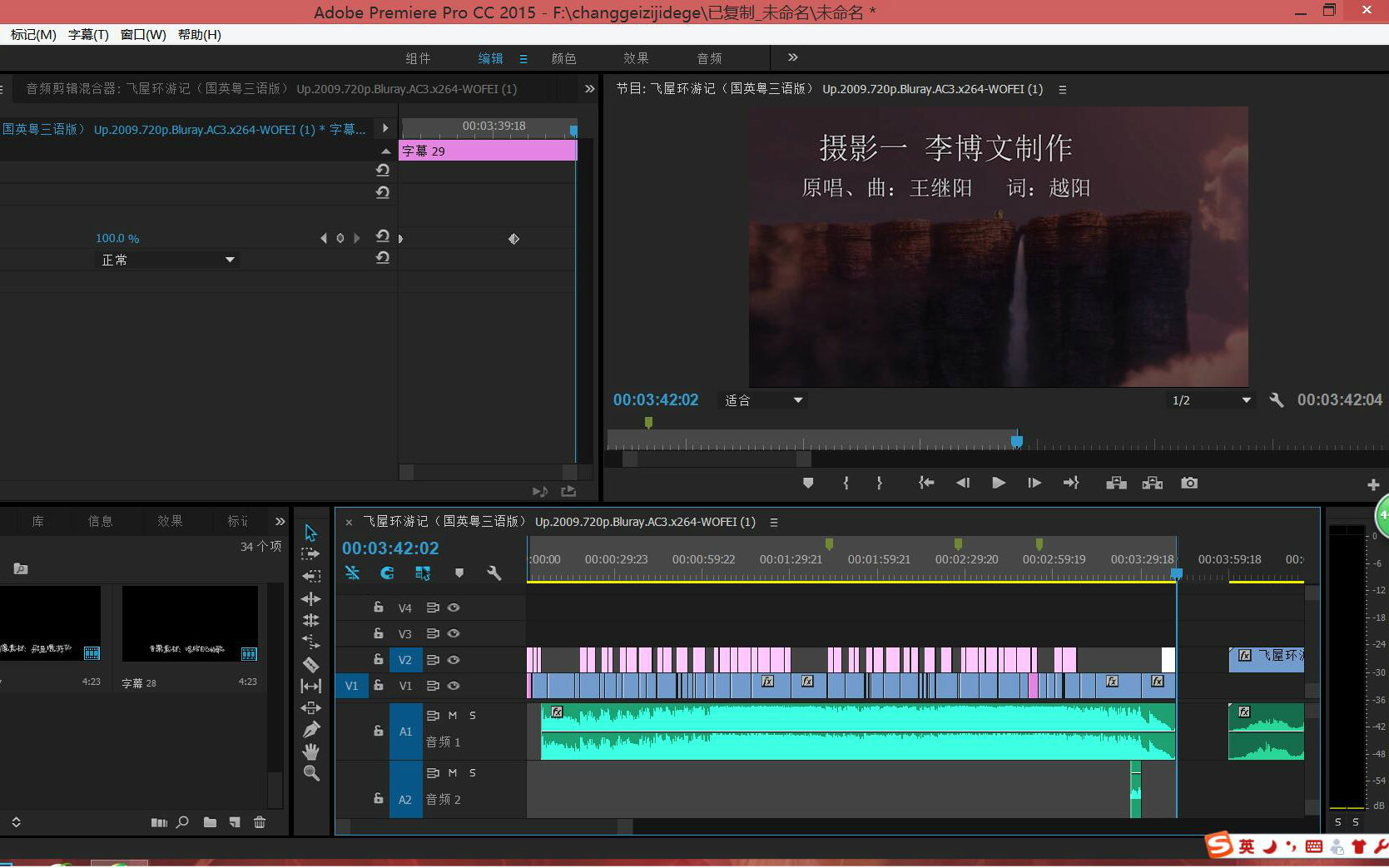Open Program monitor settings wrench
1389x868 pixels.
click(x=1276, y=400)
